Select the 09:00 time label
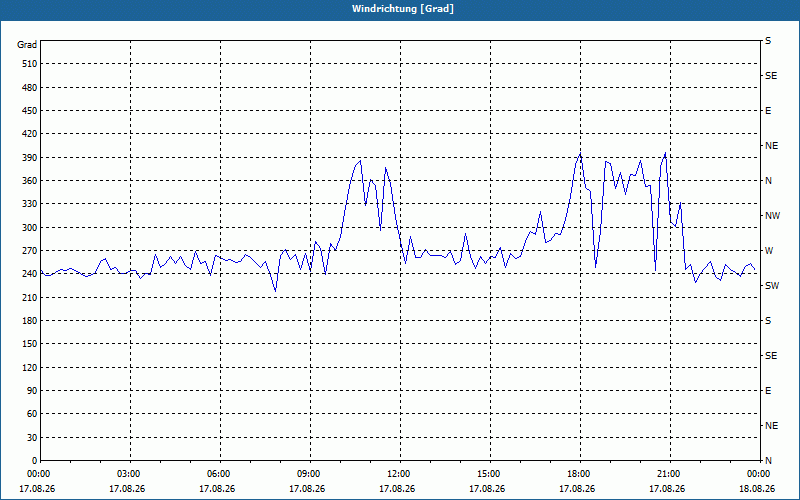 [309, 474]
